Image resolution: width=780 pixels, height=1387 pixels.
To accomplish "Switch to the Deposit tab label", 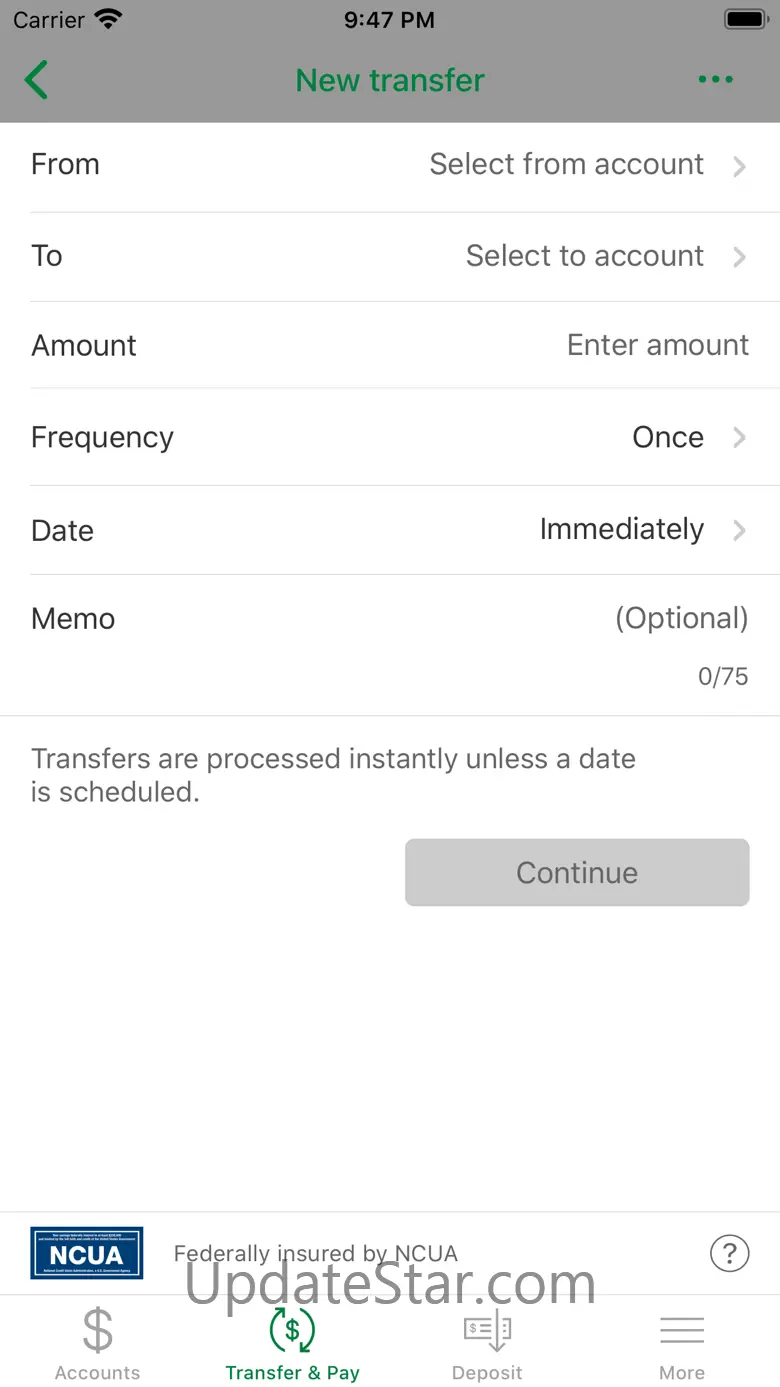I will pos(487,1373).
